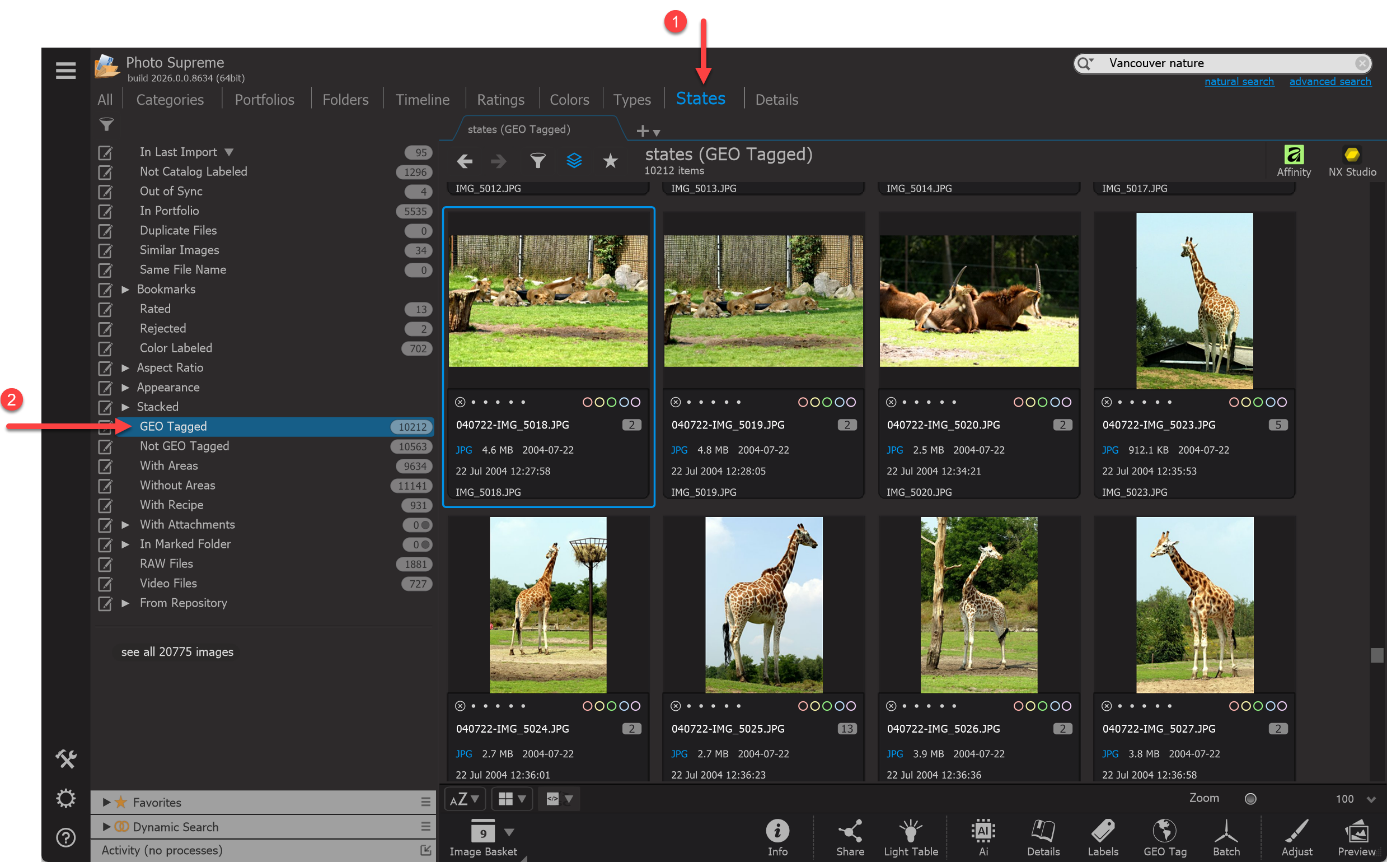Open the help question mark icon
The height and width of the screenshot is (862, 1387).
tap(66, 838)
